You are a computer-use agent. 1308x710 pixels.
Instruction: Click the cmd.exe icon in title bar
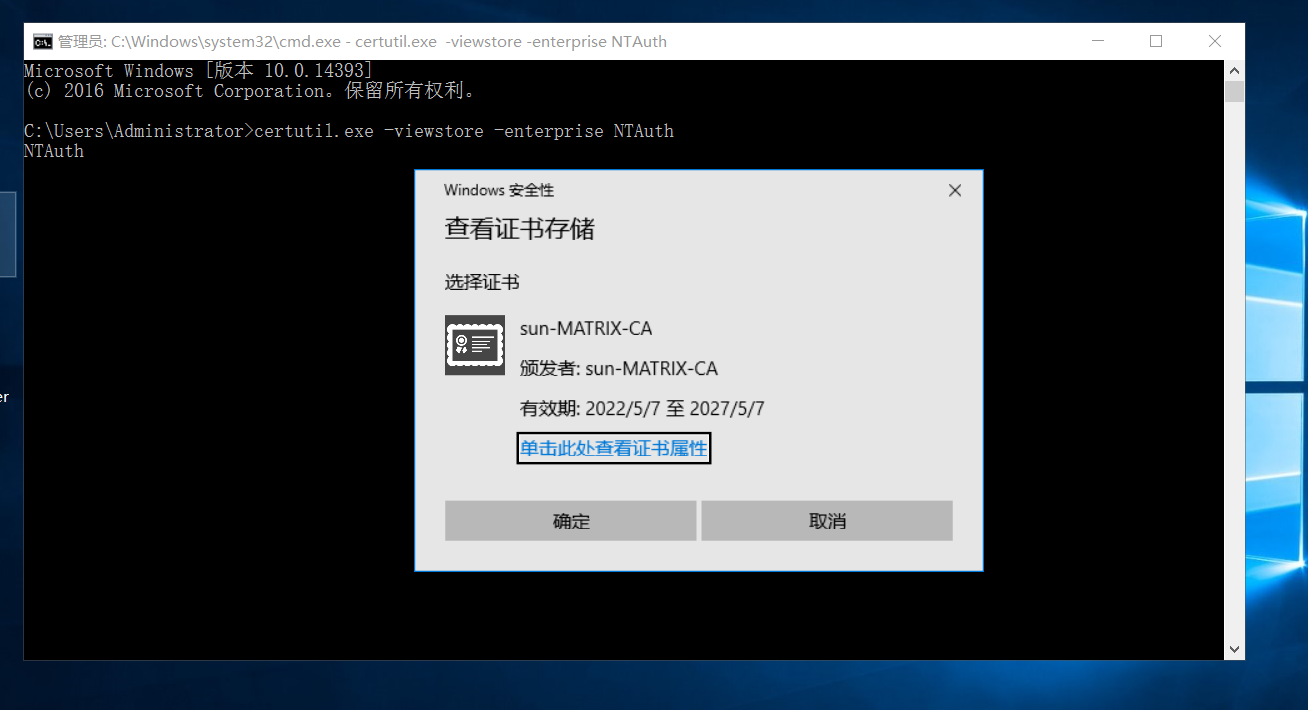(x=43, y=42)
